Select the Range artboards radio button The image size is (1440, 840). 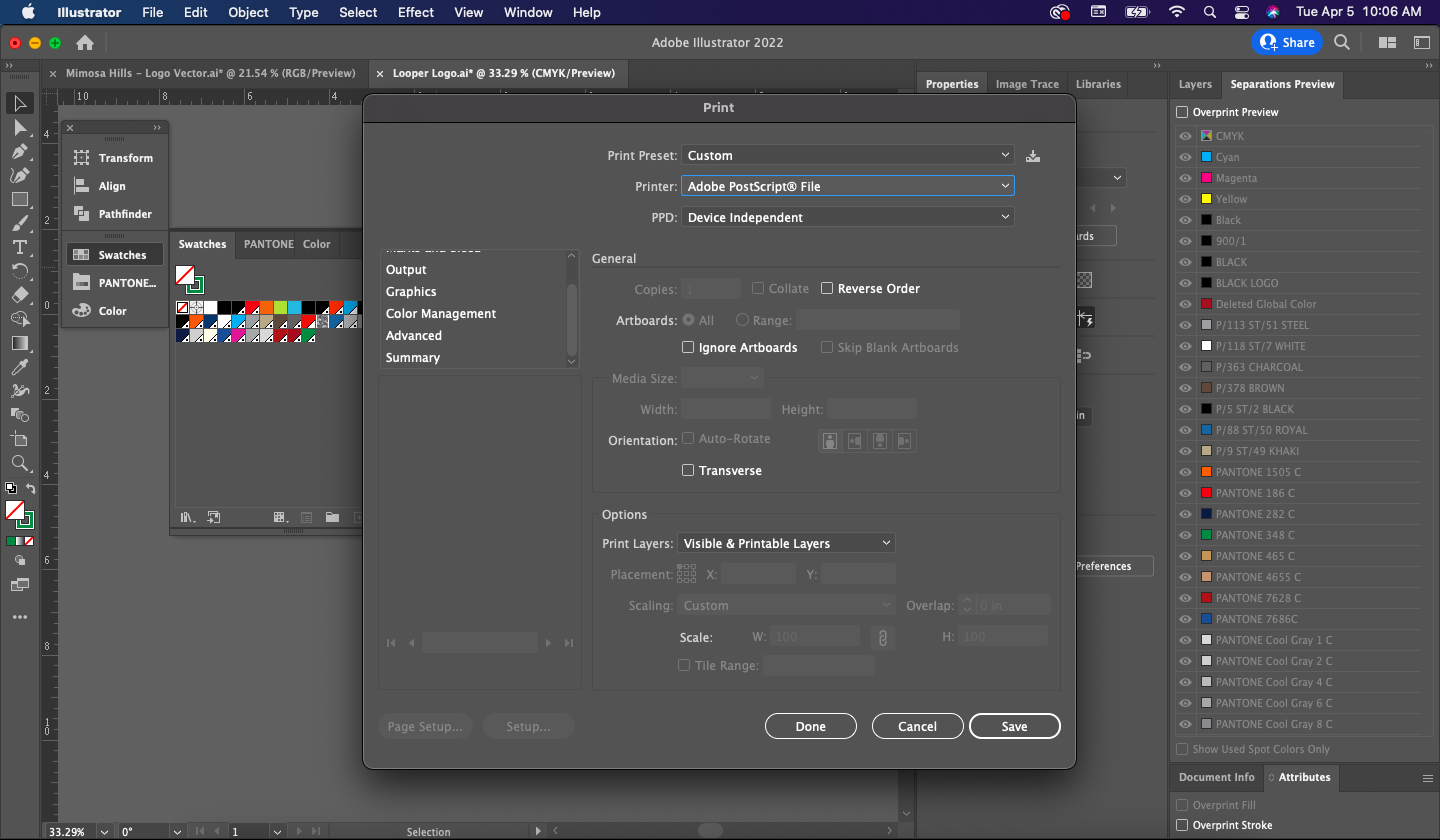pyautogui.click(x=742, y=320)
